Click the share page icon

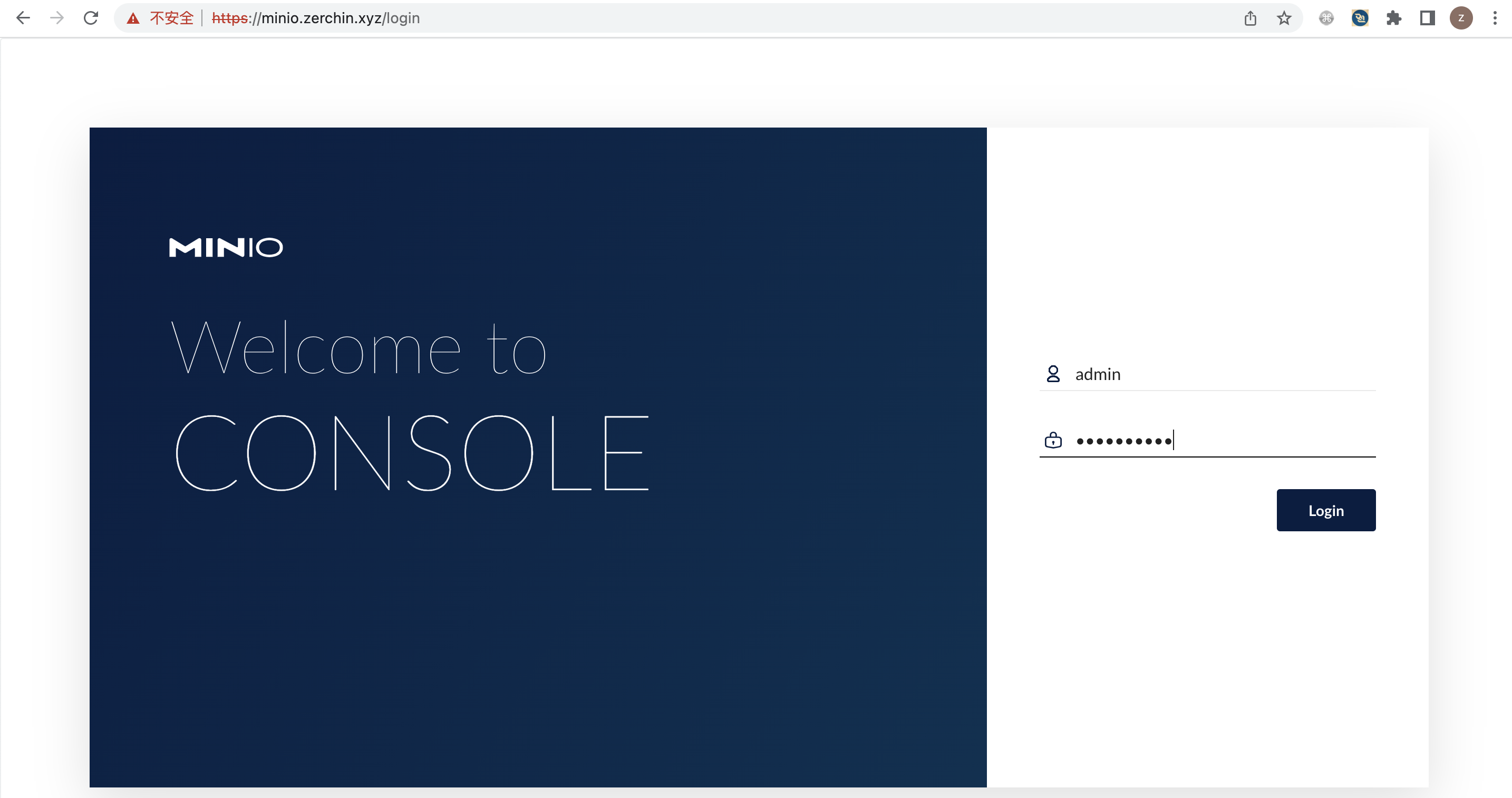point(1250,18)
